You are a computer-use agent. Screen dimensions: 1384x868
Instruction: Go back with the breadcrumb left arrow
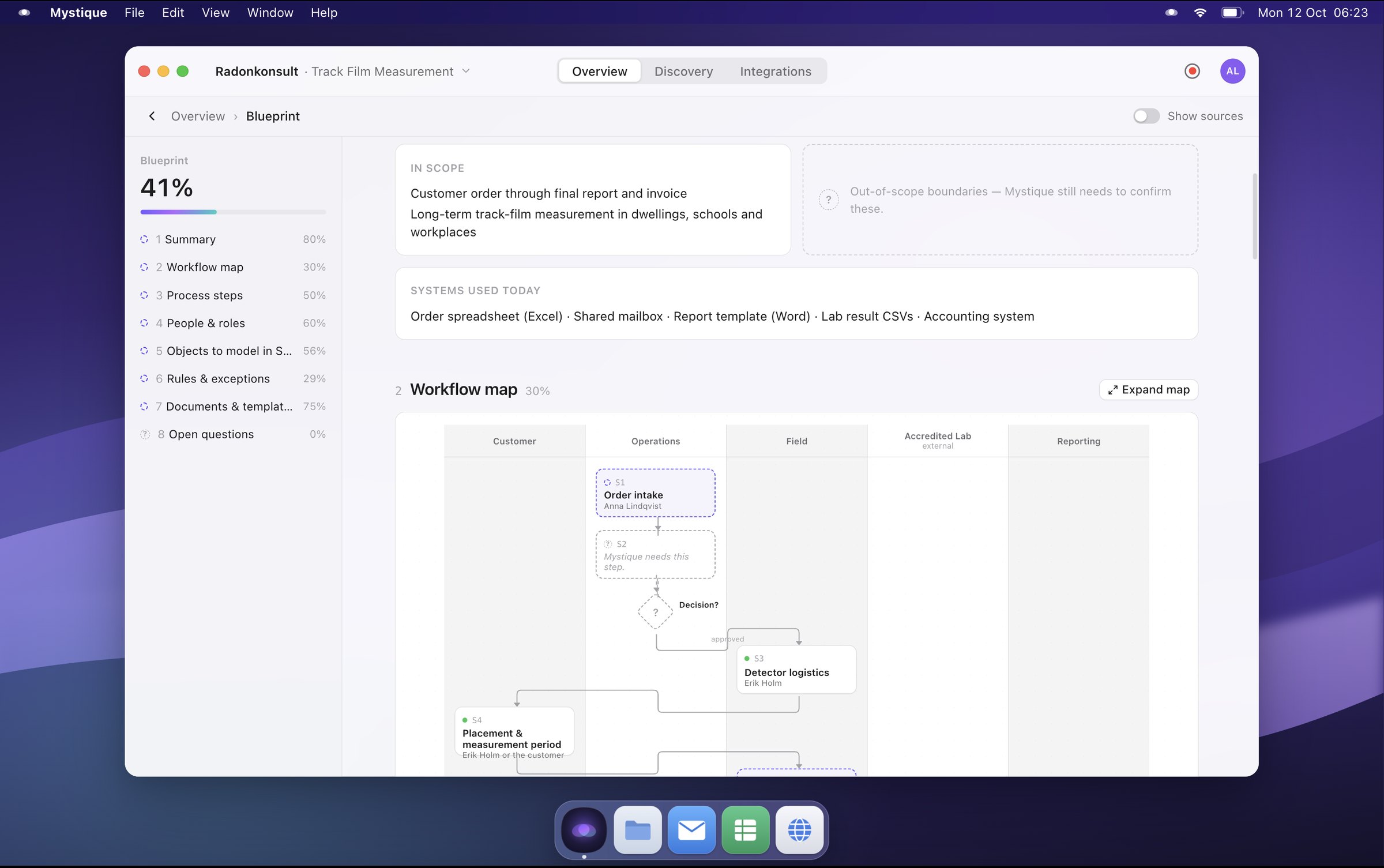pyautogui.click(x=152, y=116)
